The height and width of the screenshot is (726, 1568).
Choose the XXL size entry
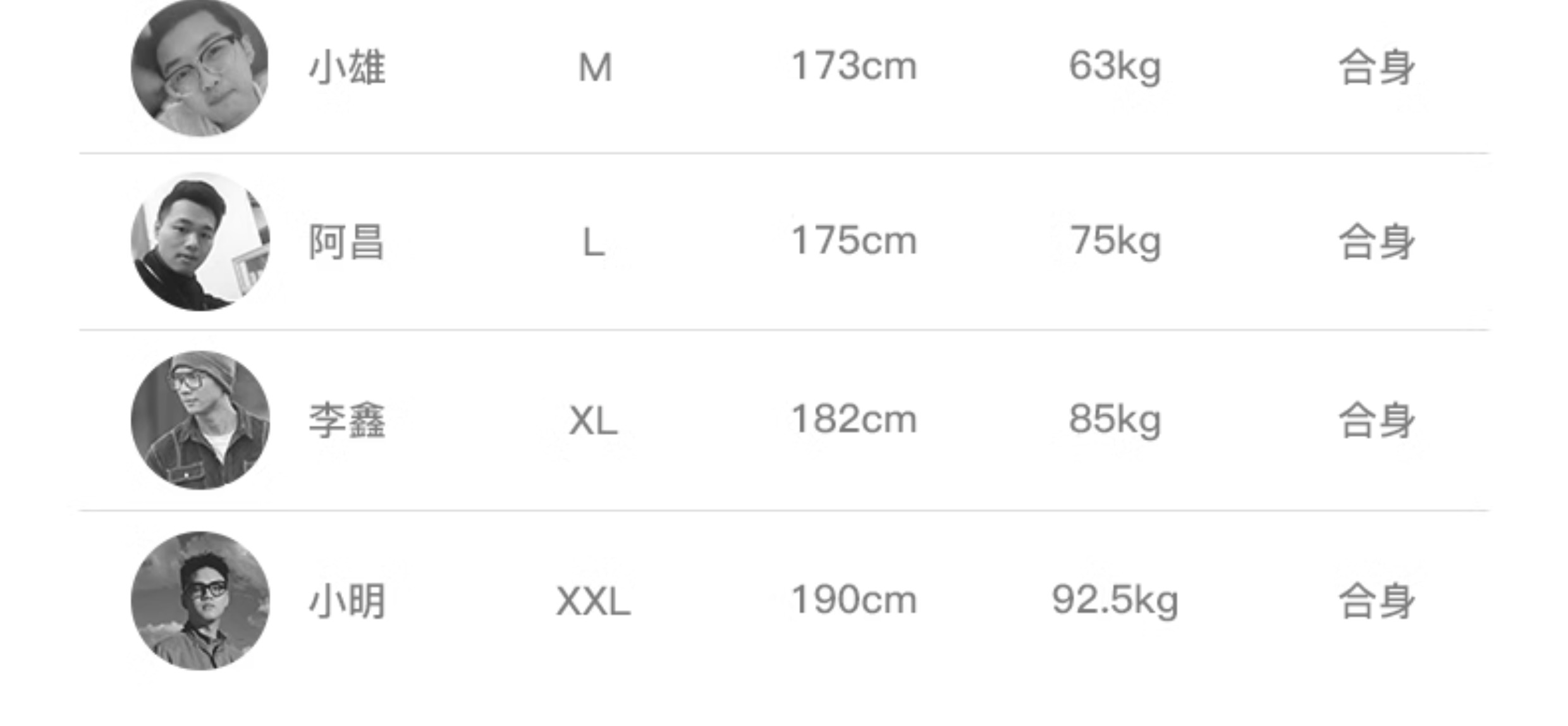point(593,600)
